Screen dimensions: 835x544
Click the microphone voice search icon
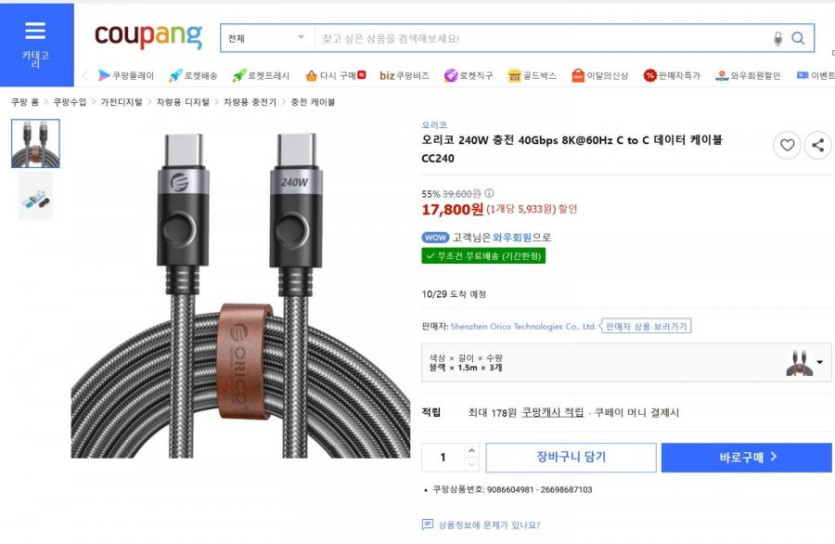click(x=778, y=39)
